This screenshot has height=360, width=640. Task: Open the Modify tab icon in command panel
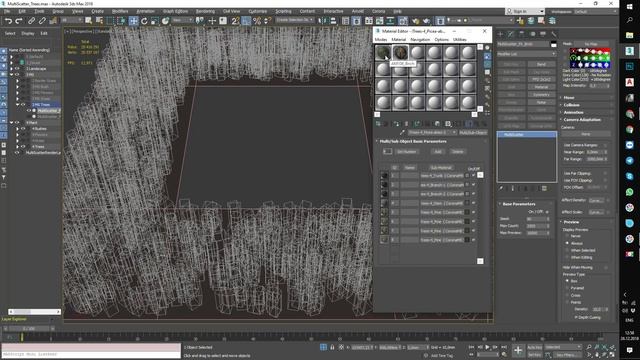(511, 34)
